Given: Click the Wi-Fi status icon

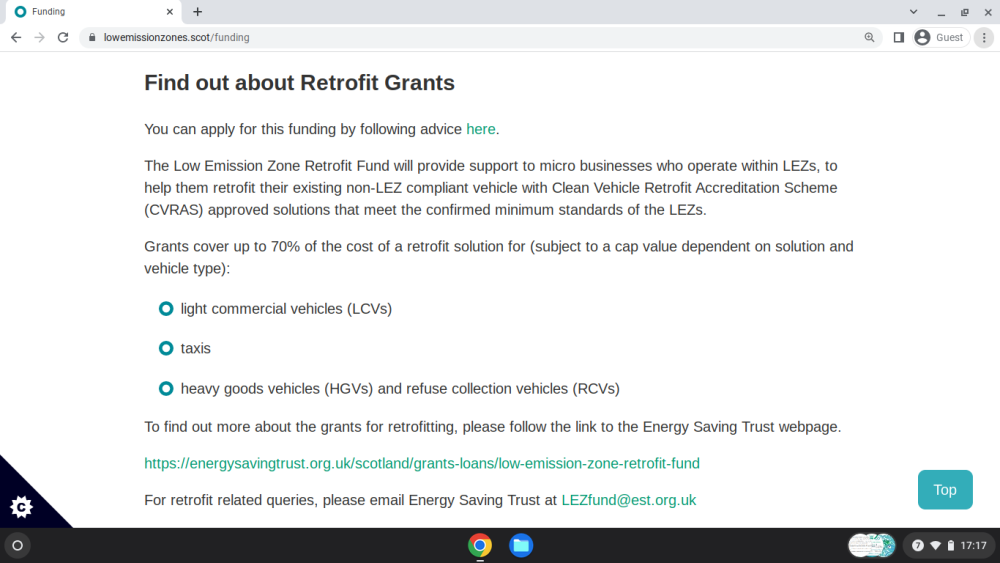Looking at the screenshot, I should [x=936, y=545].
